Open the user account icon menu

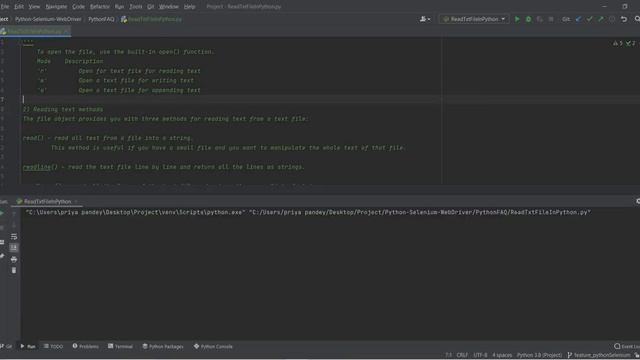pos(425,19)
